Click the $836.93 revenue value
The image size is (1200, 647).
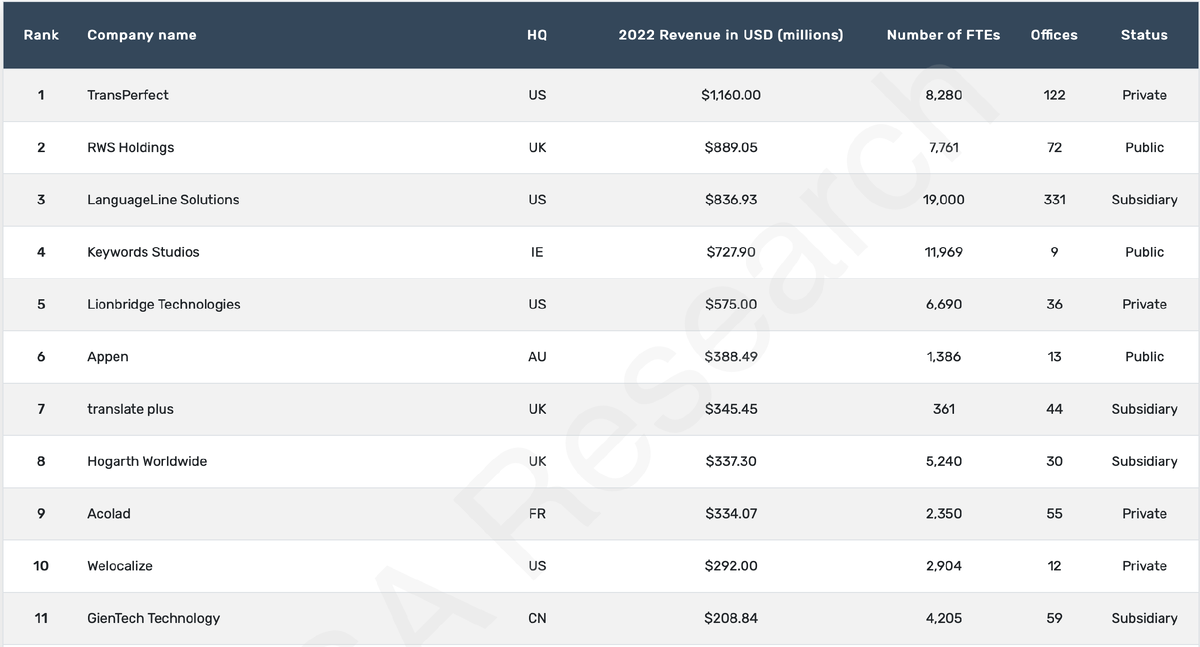point(731,200)
